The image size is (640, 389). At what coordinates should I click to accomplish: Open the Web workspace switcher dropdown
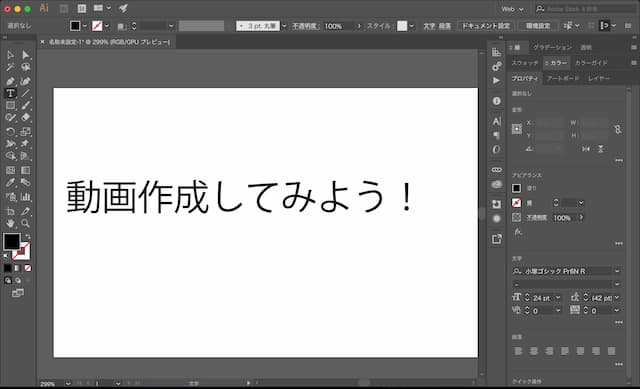512,9
